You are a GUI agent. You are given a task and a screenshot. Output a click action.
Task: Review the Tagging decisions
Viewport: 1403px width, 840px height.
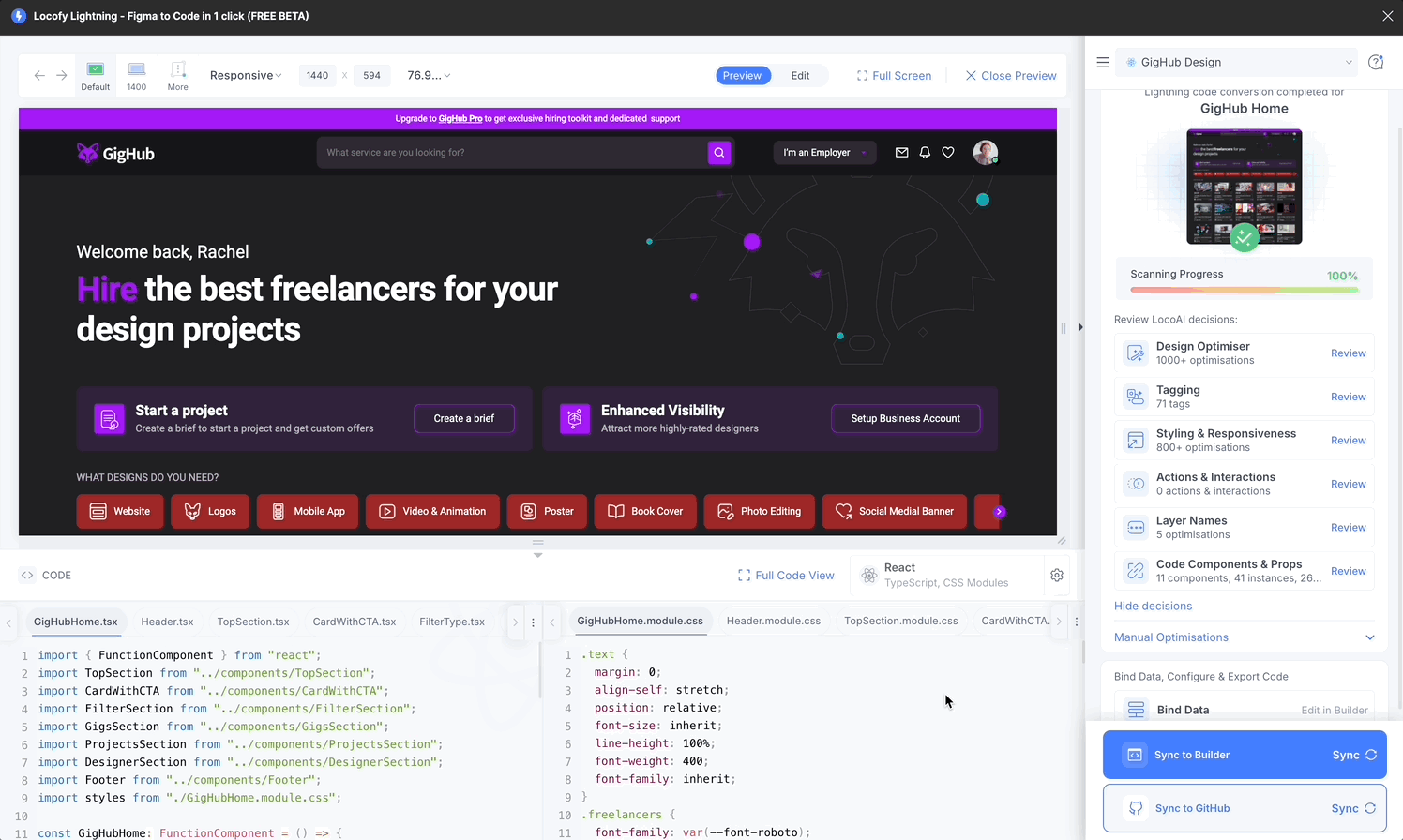tap(1349, 397)
